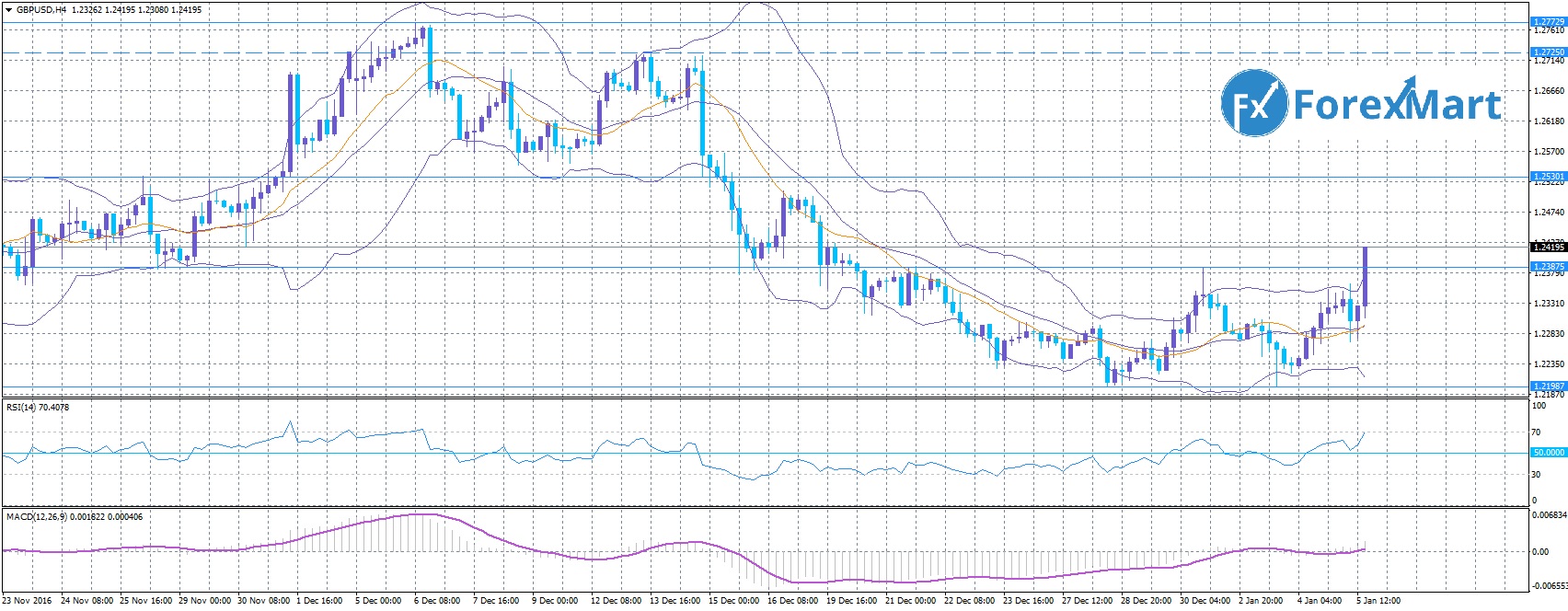Click the 5 Jan 12:00 time label
1568x611 pixels.
[x=1377, y=601]
